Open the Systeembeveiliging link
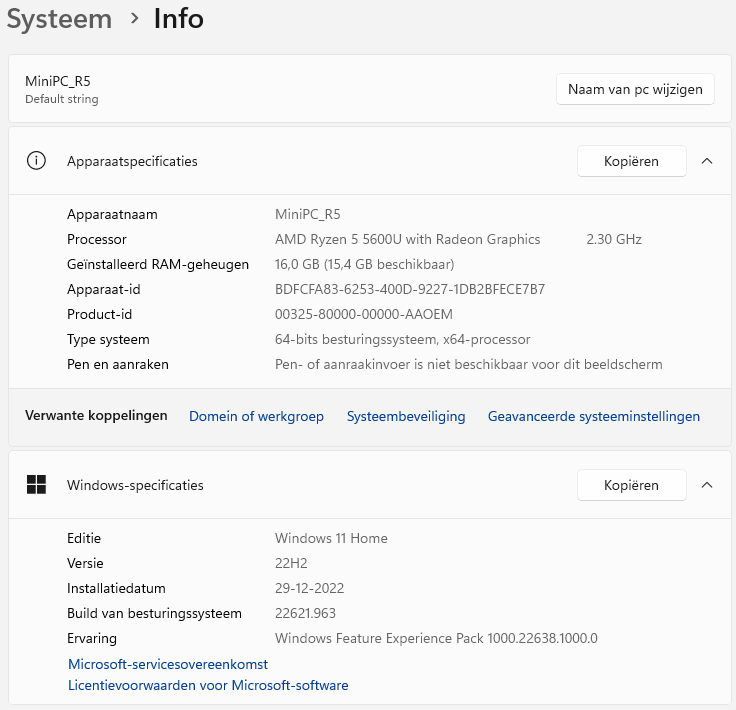Image resolution: width=736 pixels, height=710 pixels. [x=406, y=416]
